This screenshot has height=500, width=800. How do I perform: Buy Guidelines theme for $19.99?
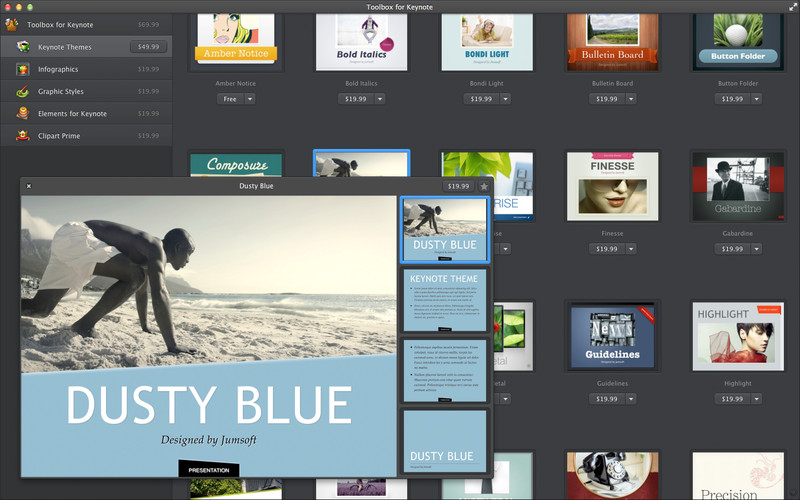pyautogui.click(x=607, y=399)
